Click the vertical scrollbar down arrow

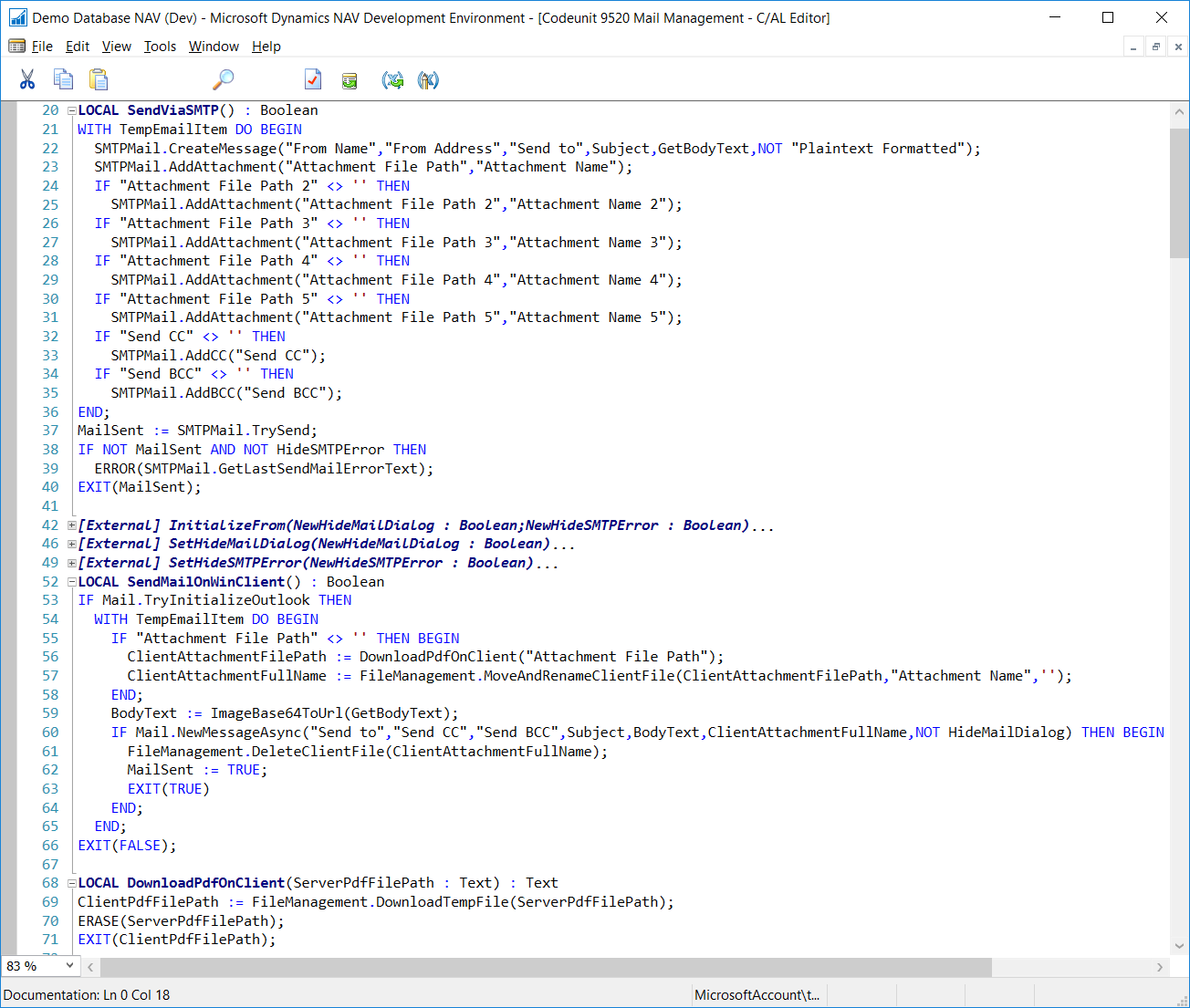click(1179, 946)
